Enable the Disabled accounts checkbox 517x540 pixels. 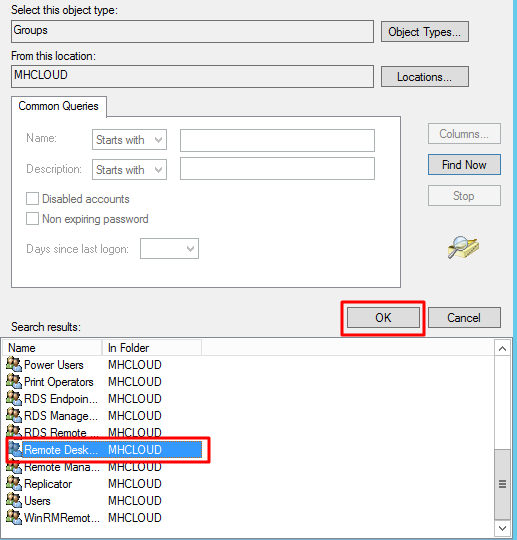32,199
